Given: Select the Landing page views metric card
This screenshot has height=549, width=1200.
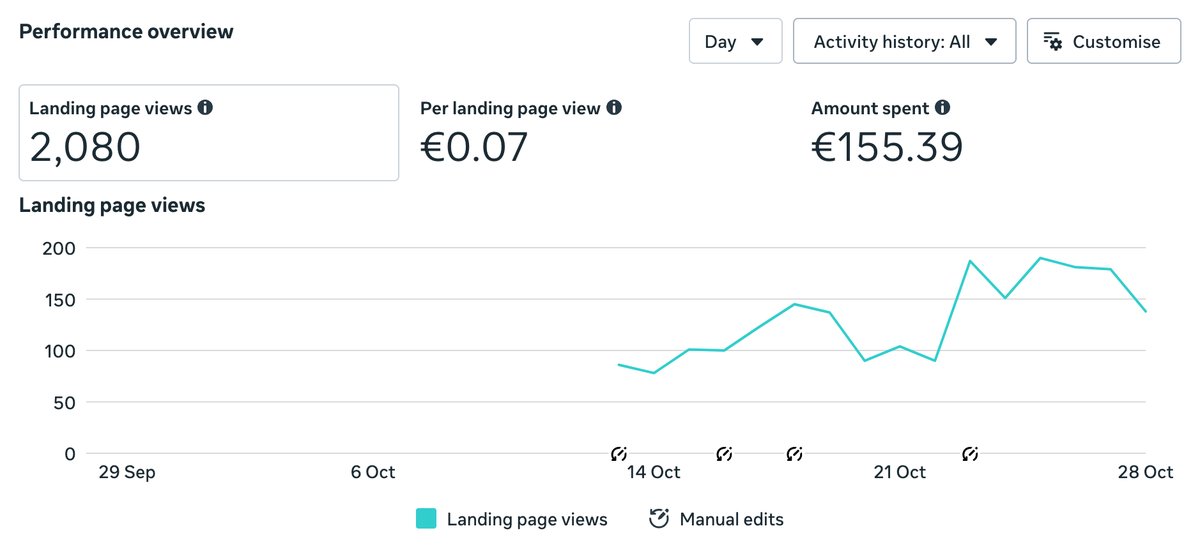Looking at the screenshot, I should 209,132.
